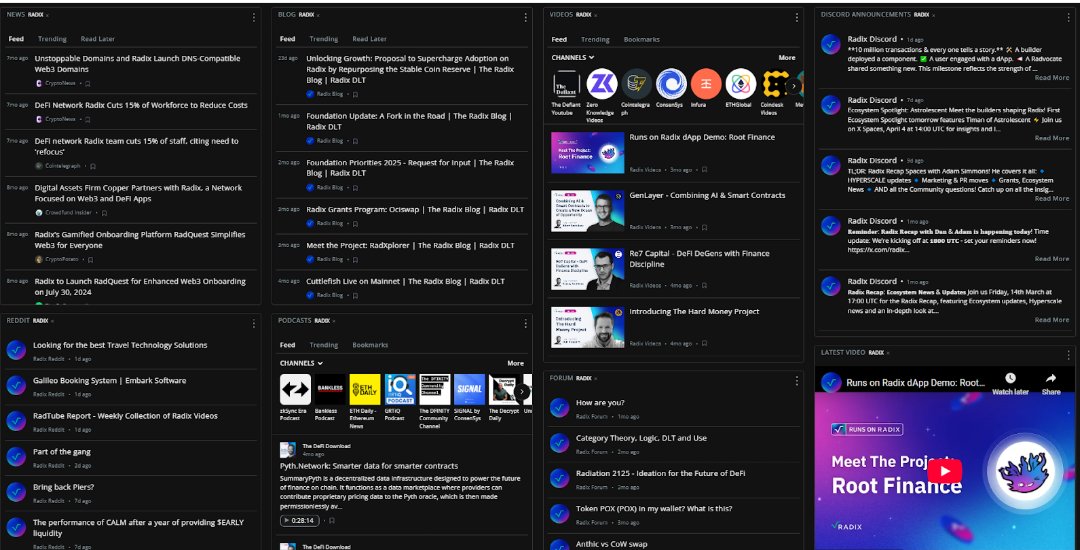The width and height of the screenshot is (1080, 550).
Task: Open the RadTube Report Reddit post
Action: tap(125, 416)
